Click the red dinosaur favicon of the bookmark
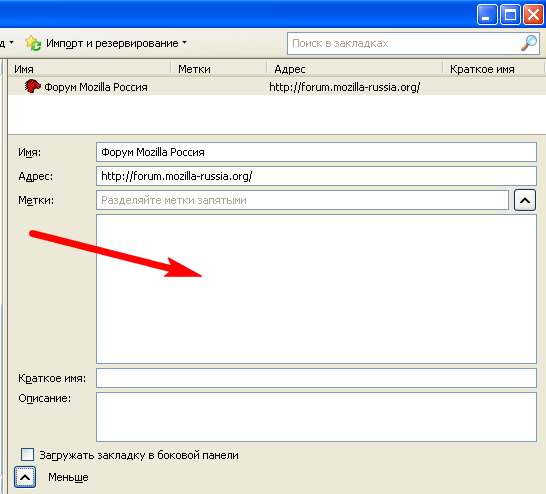This screenshot has width=546, height=494. pos(32,86)
